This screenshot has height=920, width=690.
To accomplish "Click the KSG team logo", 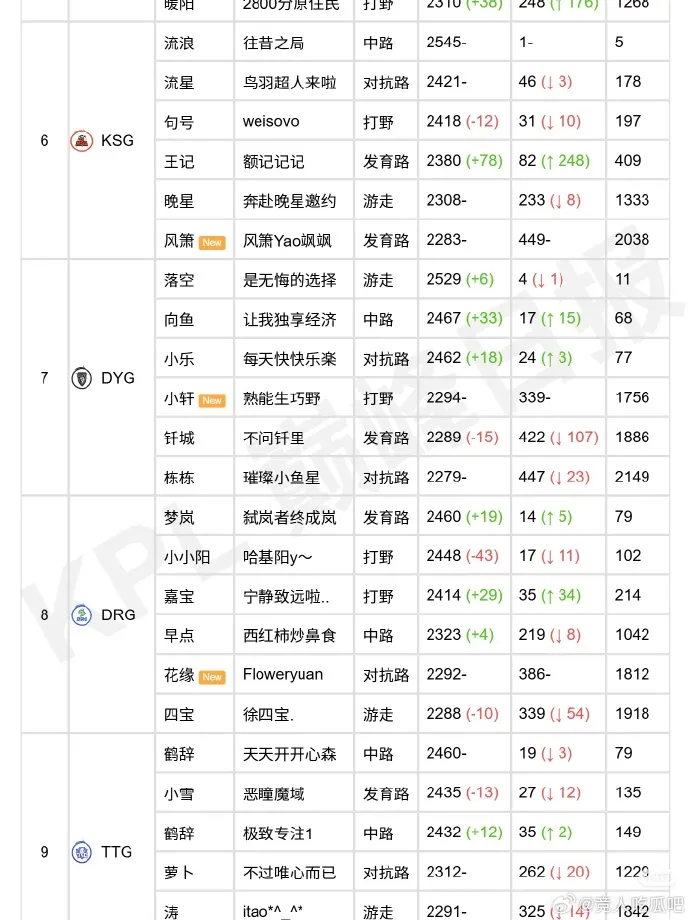I will 82,141.
